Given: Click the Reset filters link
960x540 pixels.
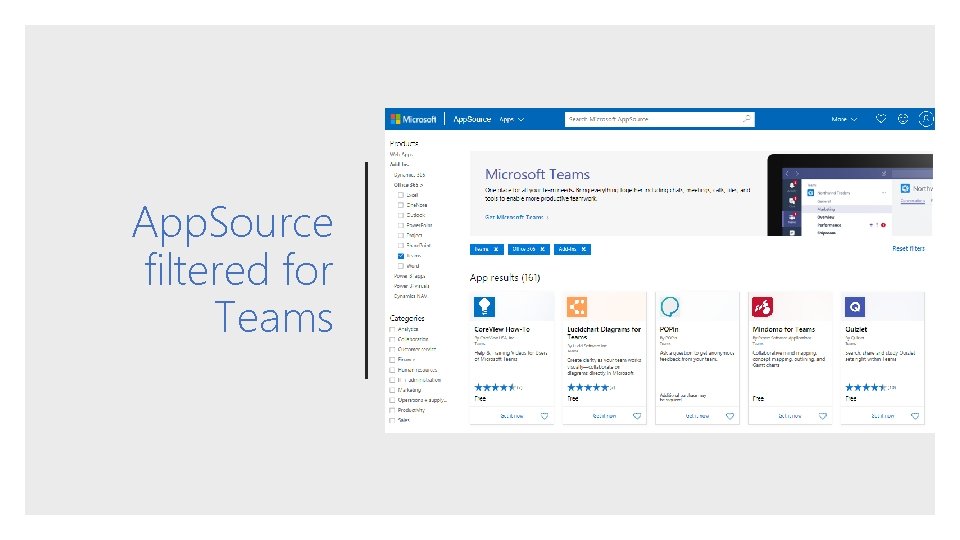Looking at the screenshot, I should pos(909,249).
